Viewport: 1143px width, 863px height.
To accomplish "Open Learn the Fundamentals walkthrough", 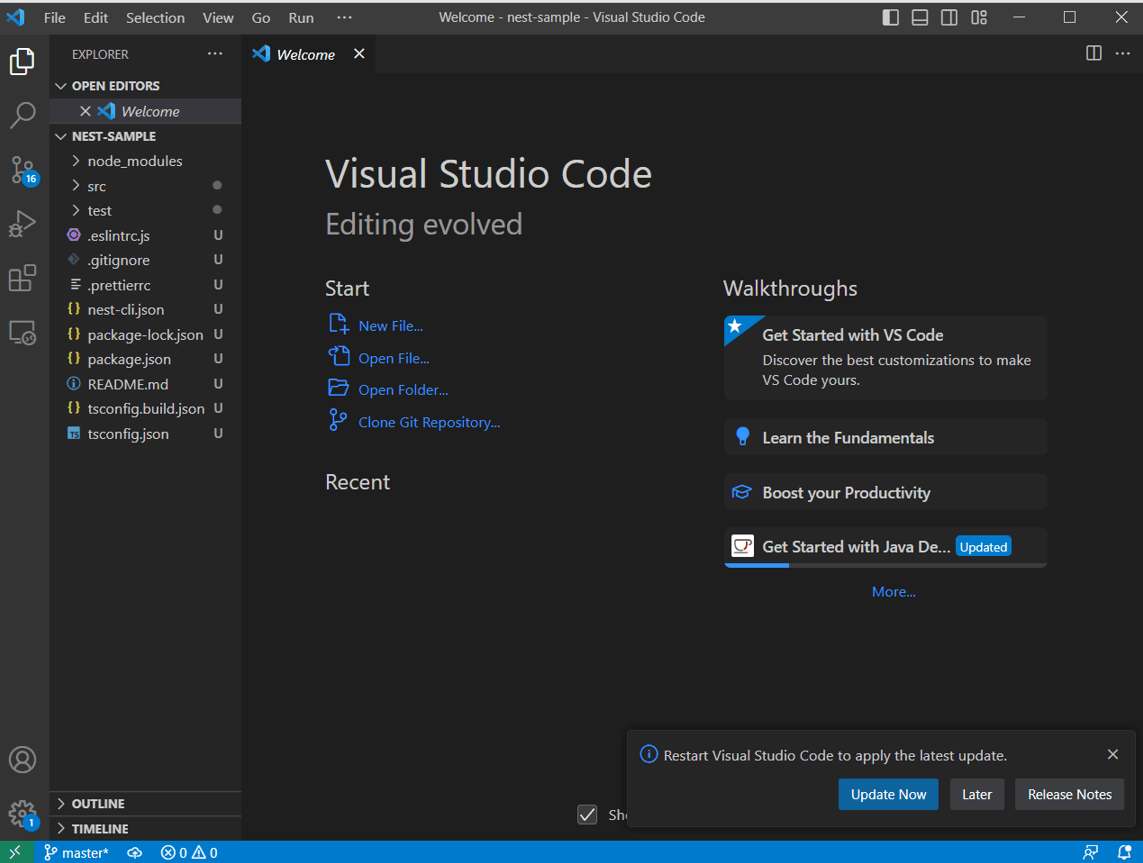I will click(x=885, y=437).
